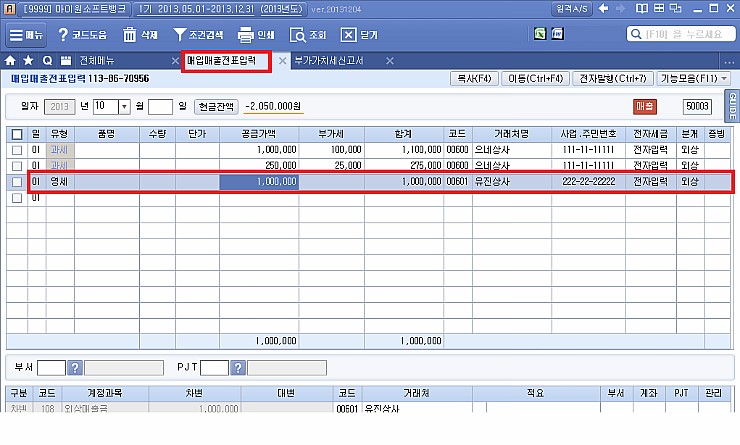This screenshot has width=740, height=445.
Task: Switch to the 매입매출전표입력 tab
Action: point(221,60)
